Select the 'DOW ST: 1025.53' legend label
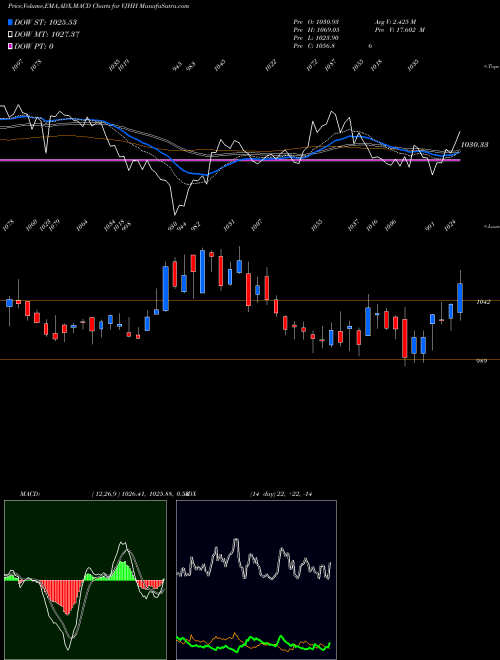The image size is (500, 660). coord(45,22)
